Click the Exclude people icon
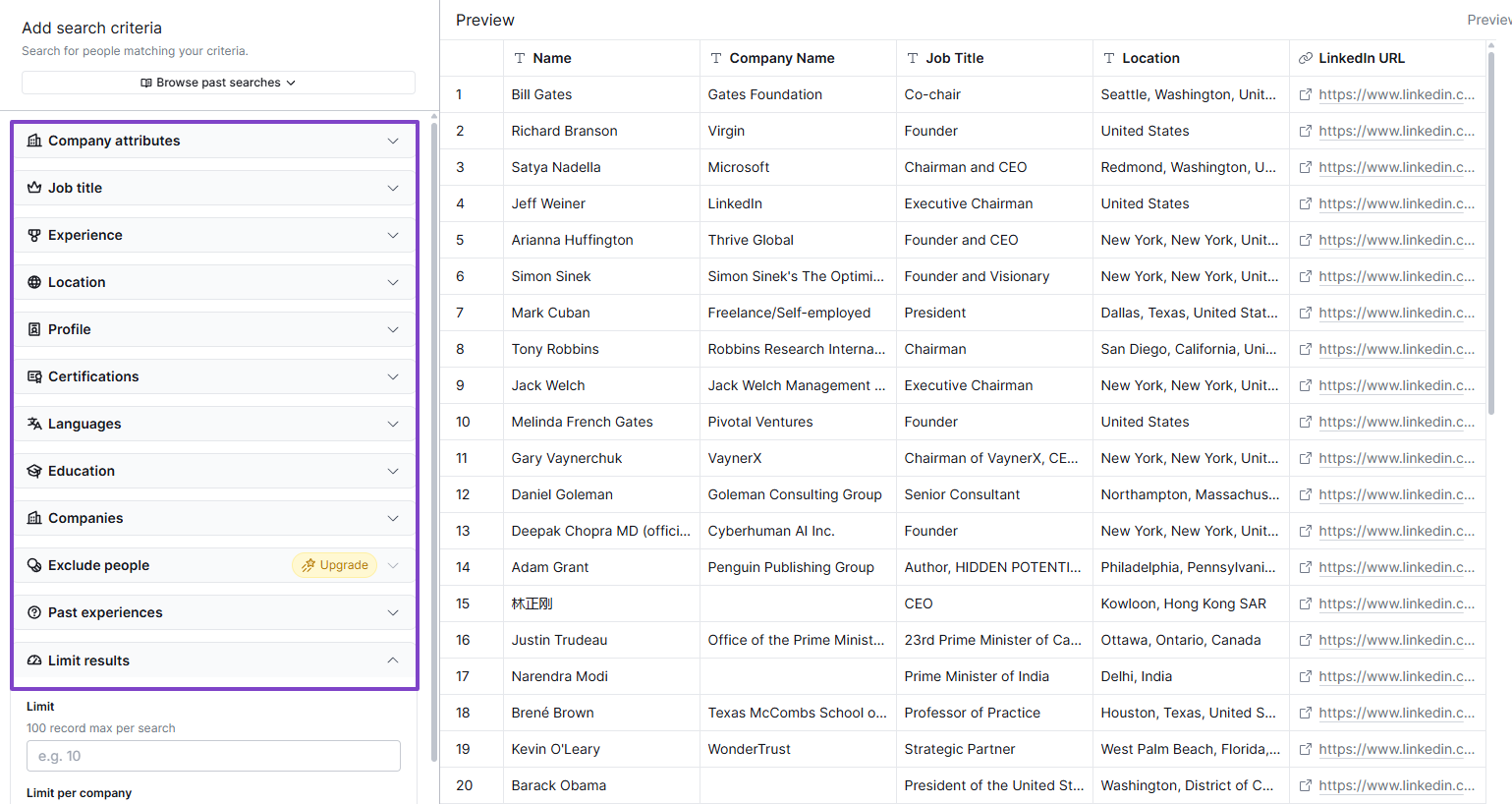1512x804 pixels. pos(34,565)
